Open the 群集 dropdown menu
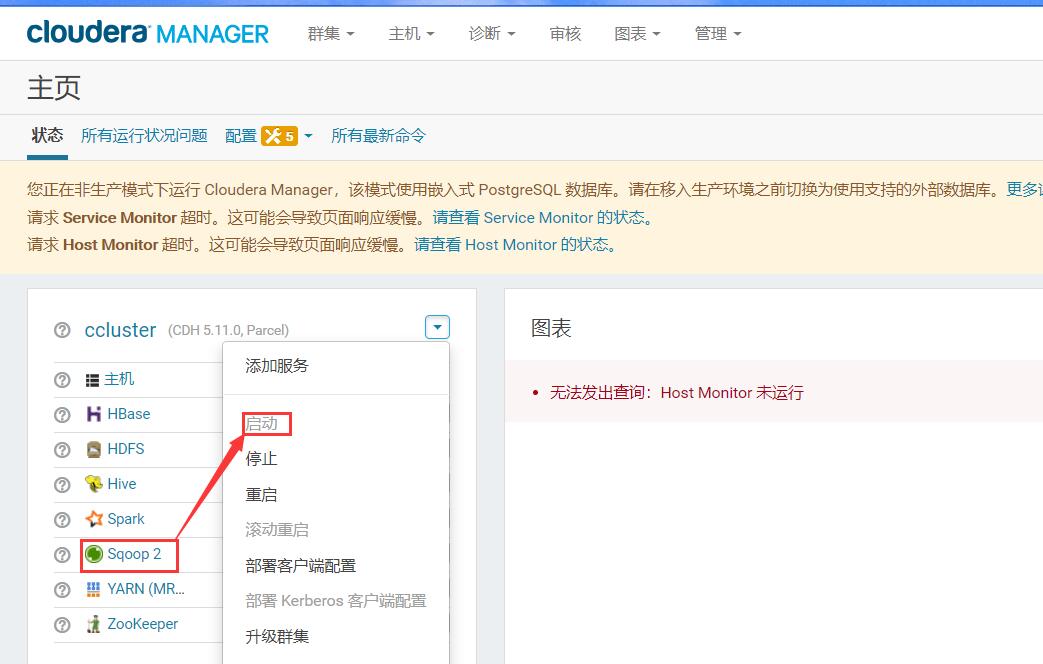The image size is (1043, 664). (x=331, y=33)
